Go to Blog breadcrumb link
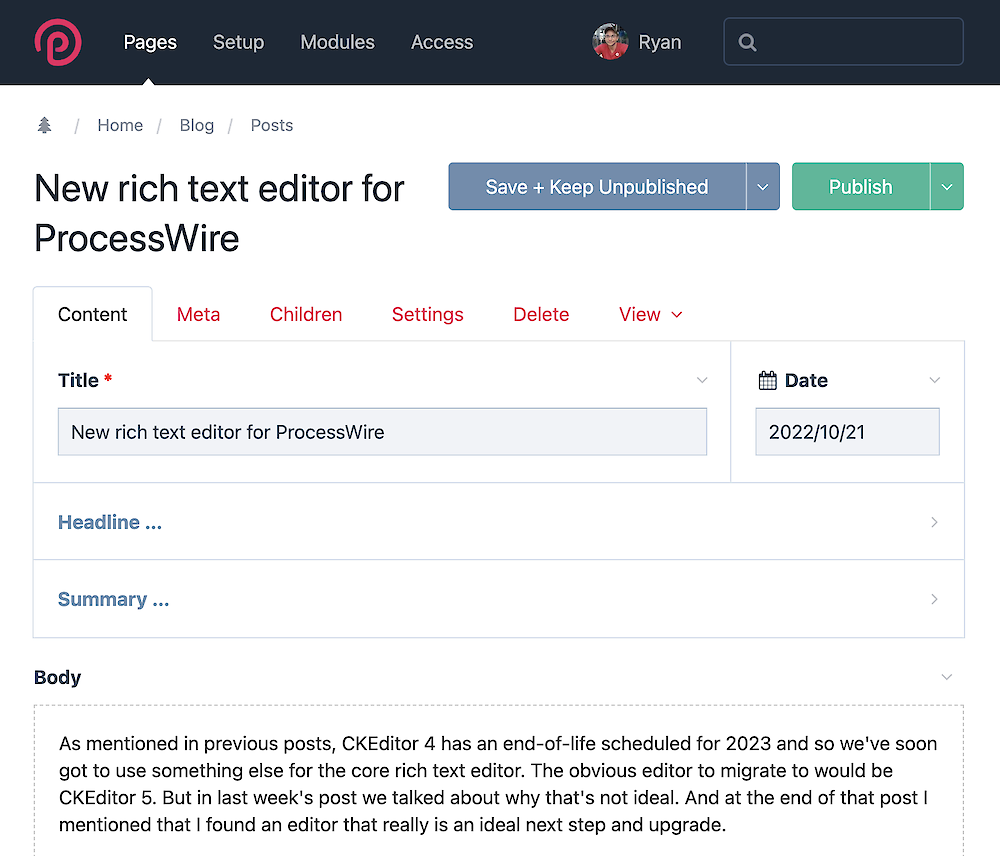 pos(196,125)
